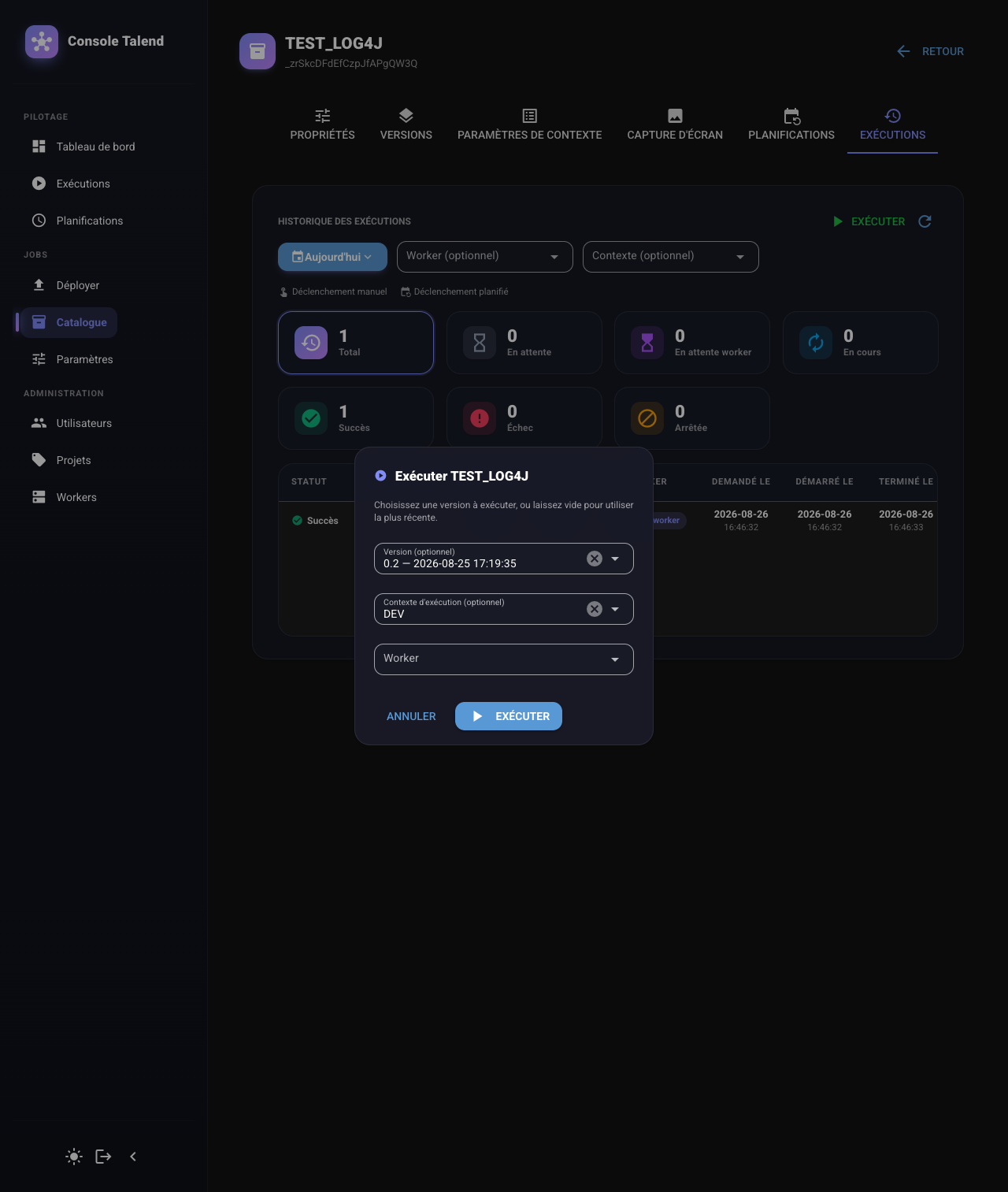Image resolution: width=1008 pixels, height=1192 pixels.
Task: Click the RETOUR back link
Action: point(930,51)
